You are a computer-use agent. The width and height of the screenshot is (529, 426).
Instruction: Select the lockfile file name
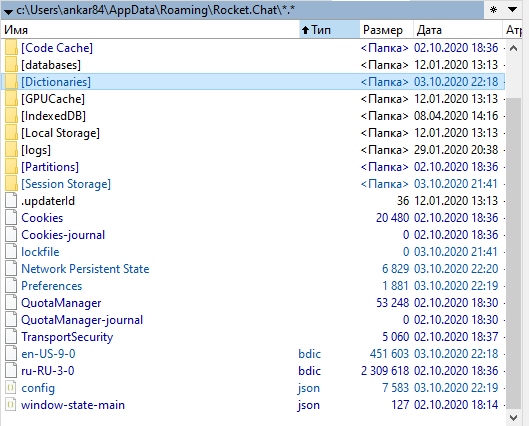pyautogui.click(x=40, y=252)
